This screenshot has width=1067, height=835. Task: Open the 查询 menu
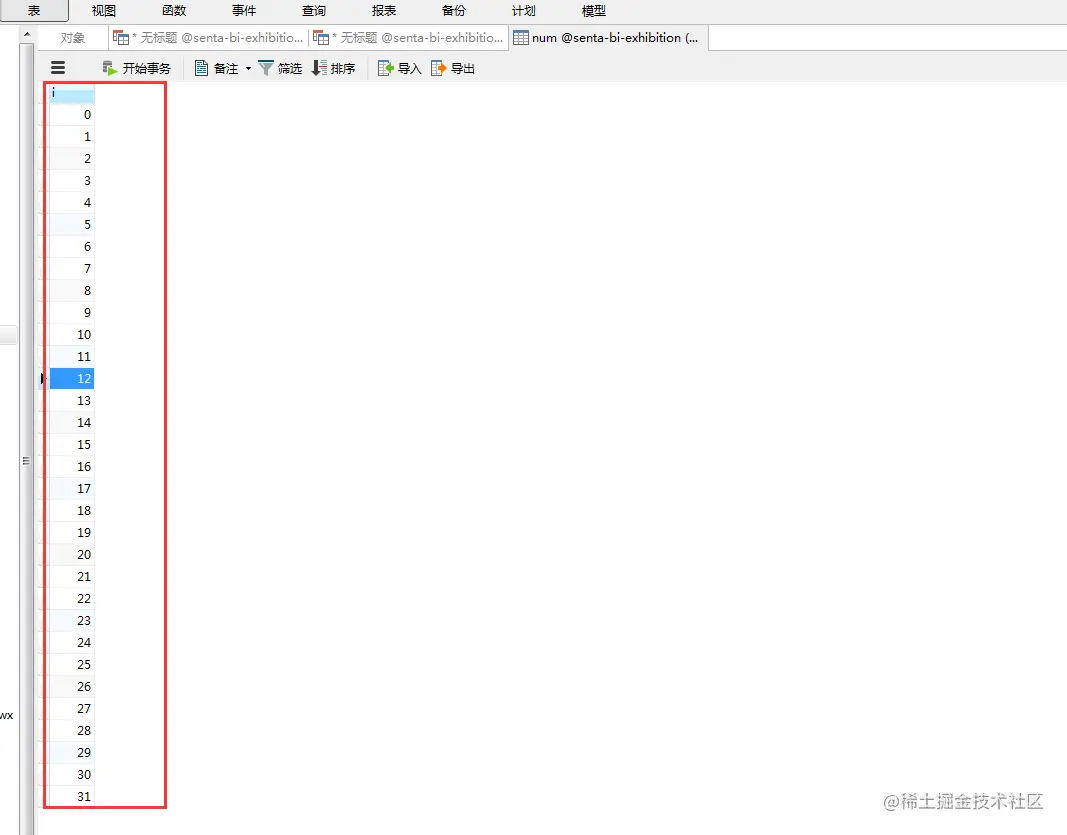tap(313, 11)
